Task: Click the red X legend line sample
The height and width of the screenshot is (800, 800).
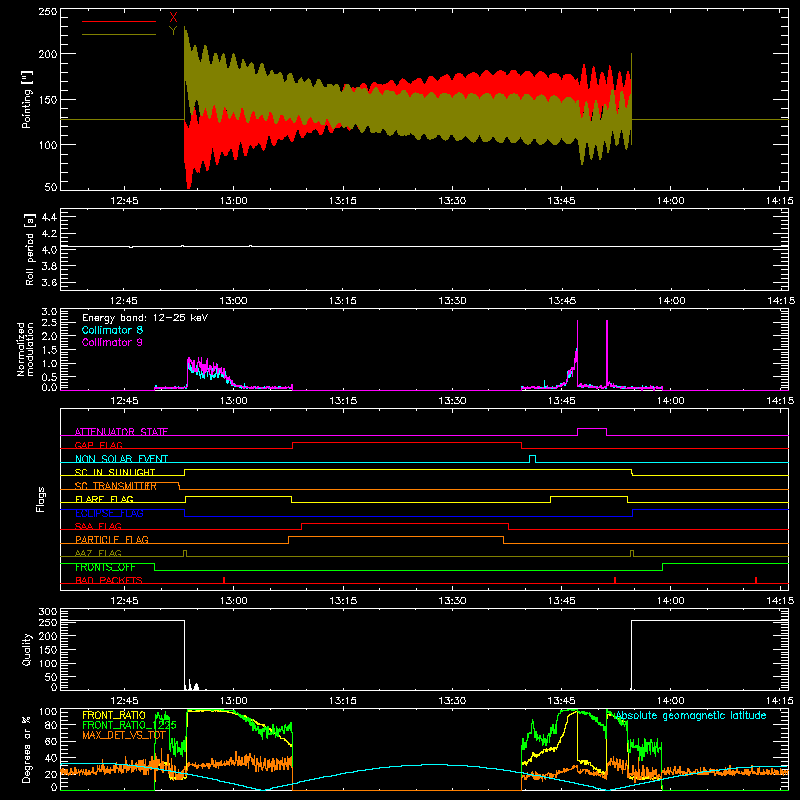Action: coord(119,21)
